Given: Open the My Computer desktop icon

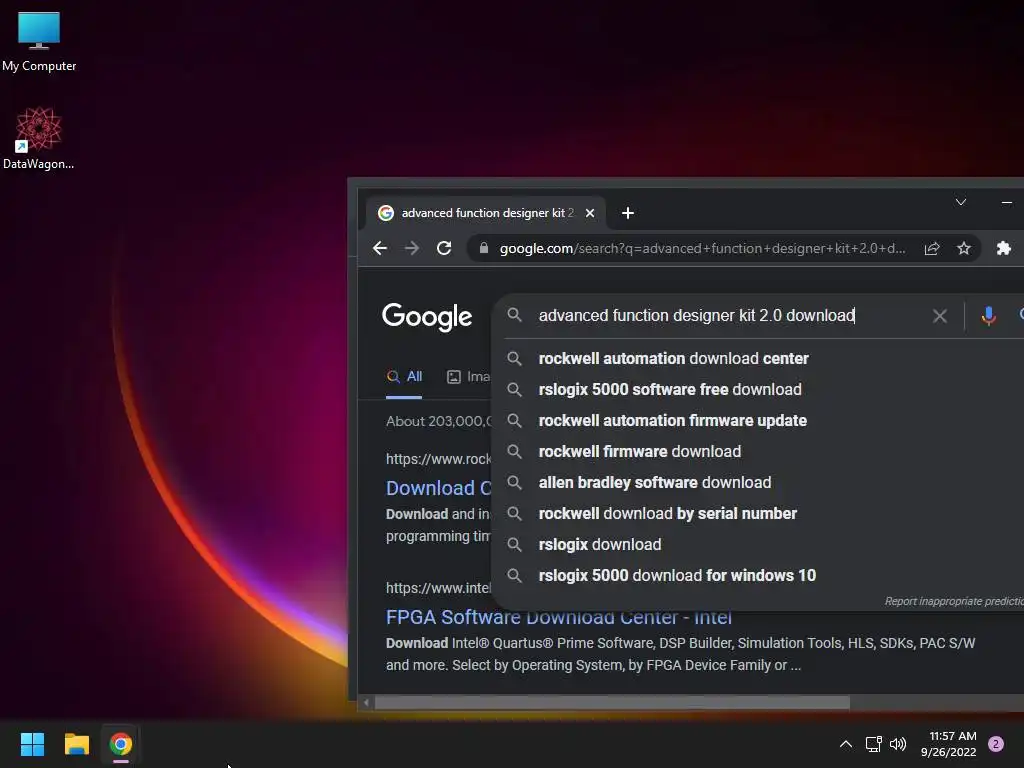Looking at the screenshot, I should (39, 41).
